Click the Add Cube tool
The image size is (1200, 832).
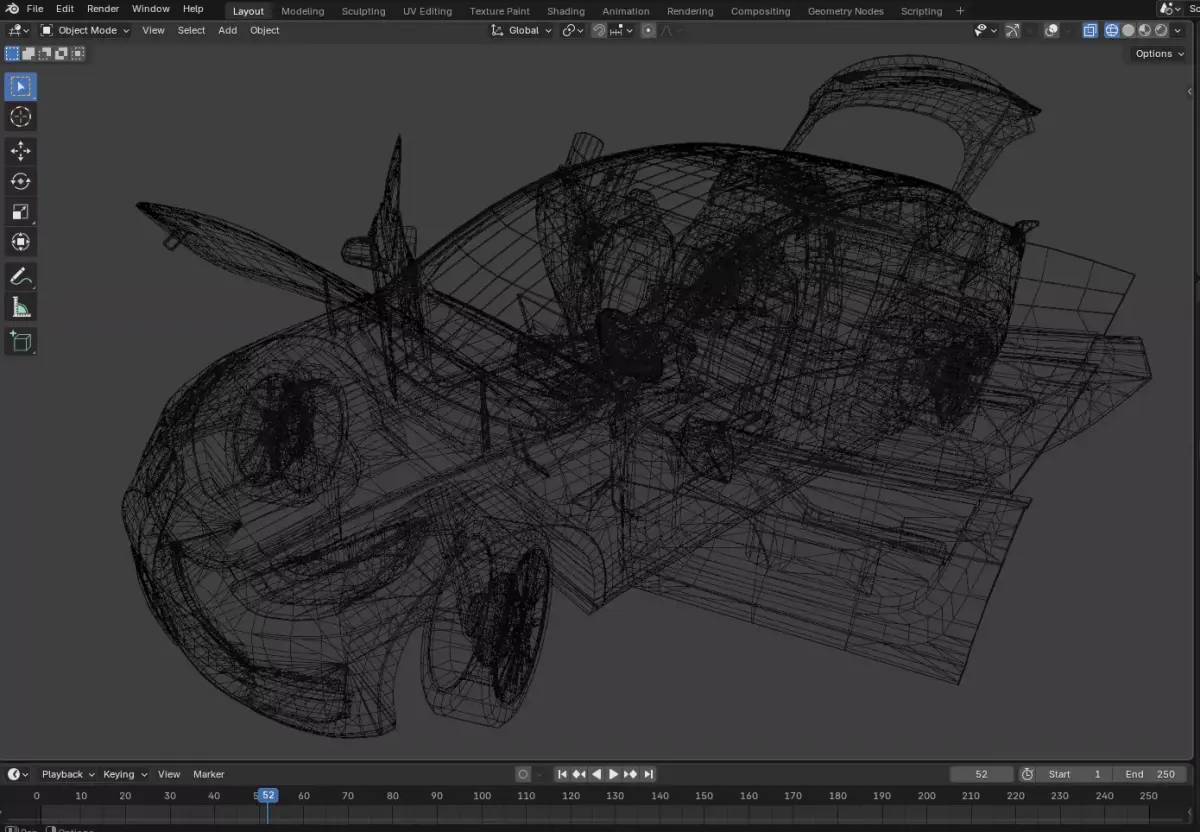21,342
